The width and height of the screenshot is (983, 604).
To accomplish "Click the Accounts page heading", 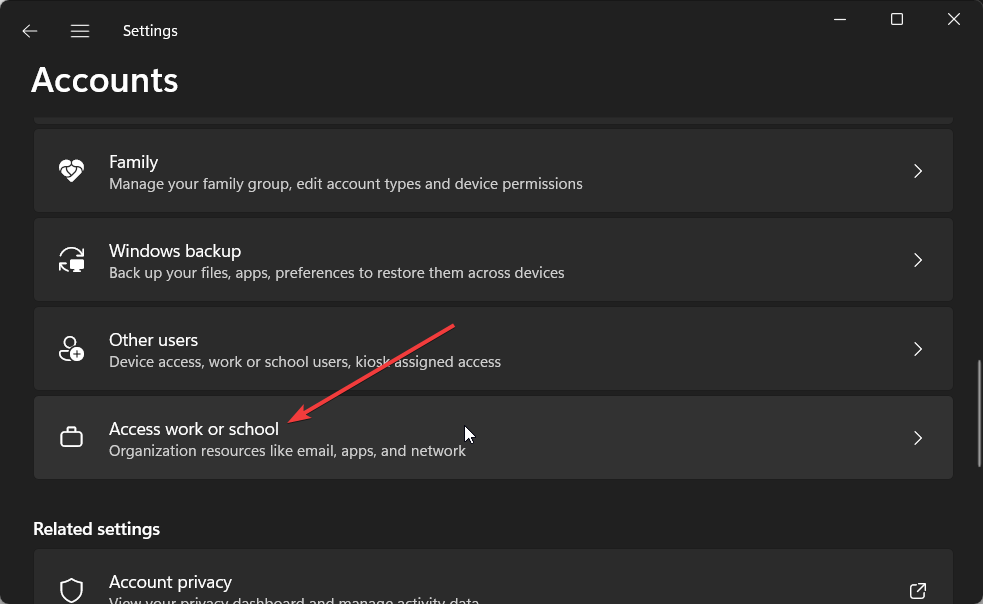I will coord(105,80).
